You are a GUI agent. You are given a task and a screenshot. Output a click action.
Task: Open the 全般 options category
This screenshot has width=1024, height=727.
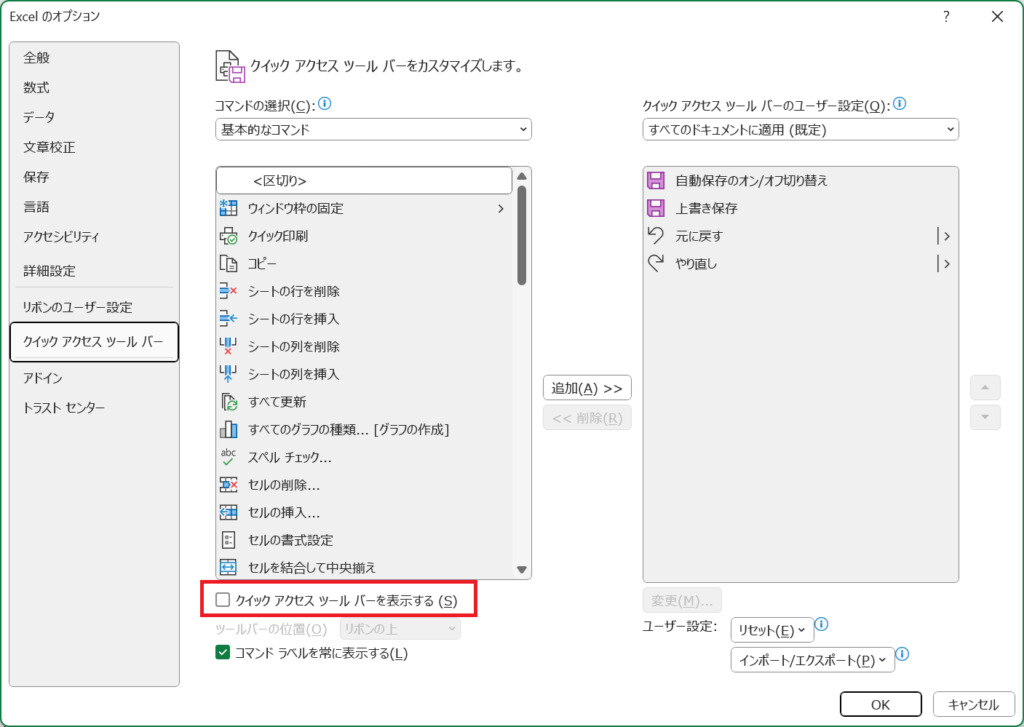pyautogui.click(x=95, y=57)
